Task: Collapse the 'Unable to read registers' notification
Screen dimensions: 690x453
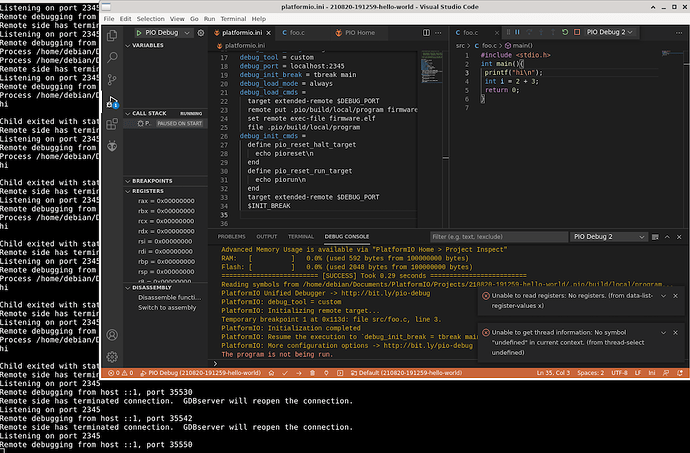Action: click(x=663, y=296)
